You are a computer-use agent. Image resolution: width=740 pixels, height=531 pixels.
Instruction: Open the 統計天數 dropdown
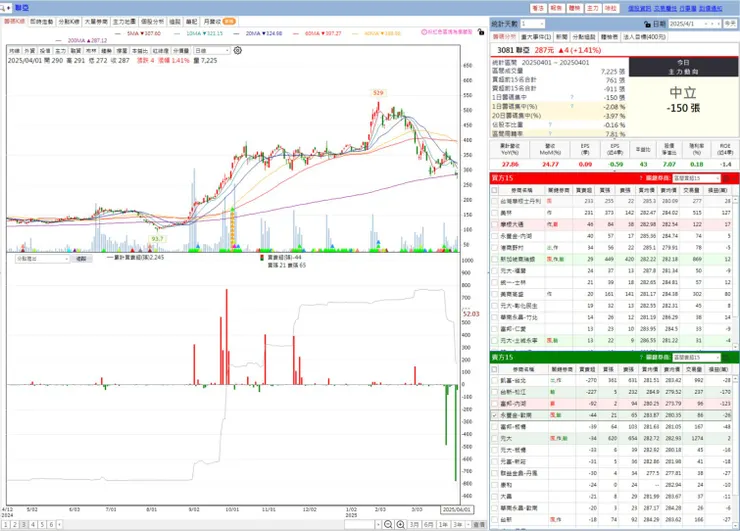click(x=532, y=24)
